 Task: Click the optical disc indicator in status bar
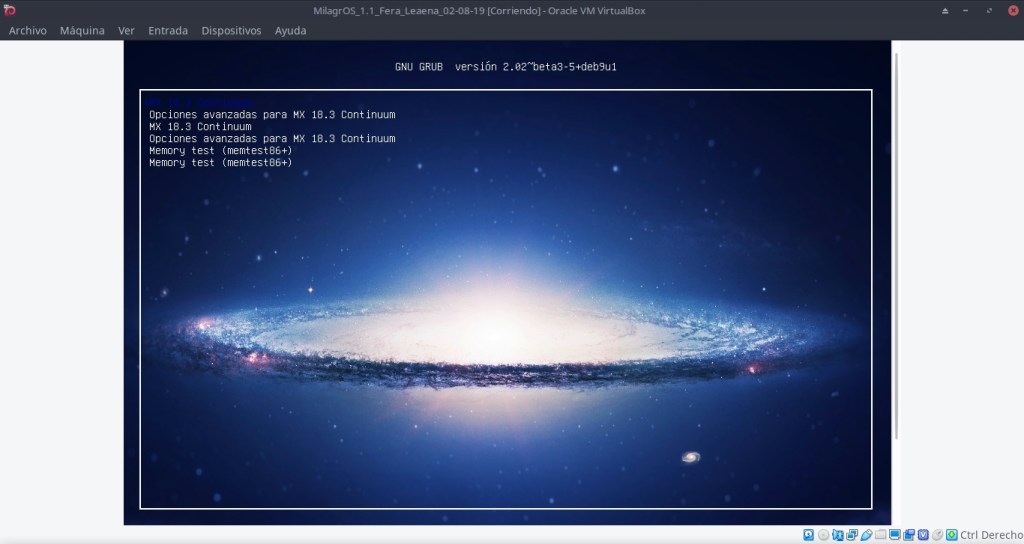click(x=824, y=535)
